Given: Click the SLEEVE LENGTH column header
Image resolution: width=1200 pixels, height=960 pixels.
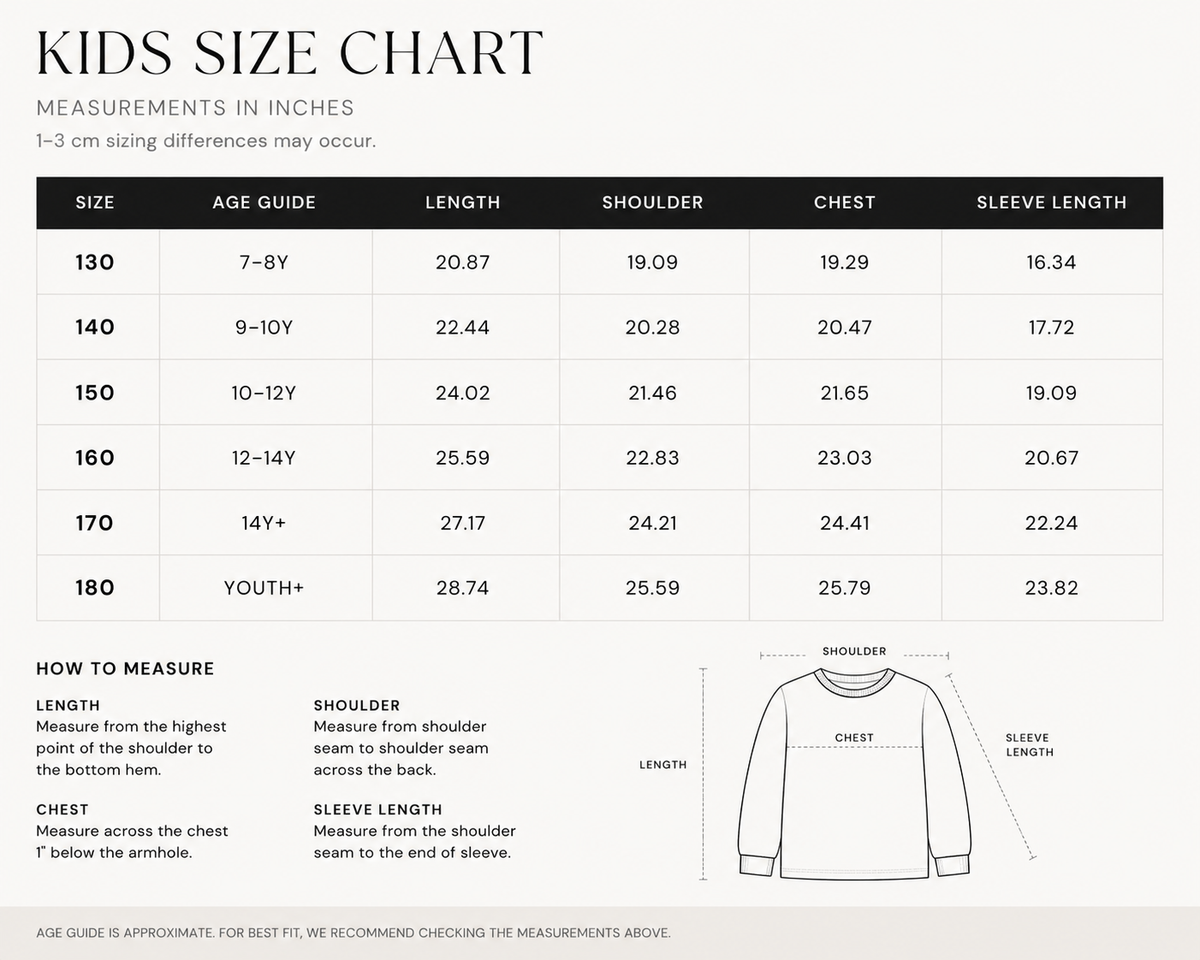Looking at the screenshot, I should coord(1052,202).
